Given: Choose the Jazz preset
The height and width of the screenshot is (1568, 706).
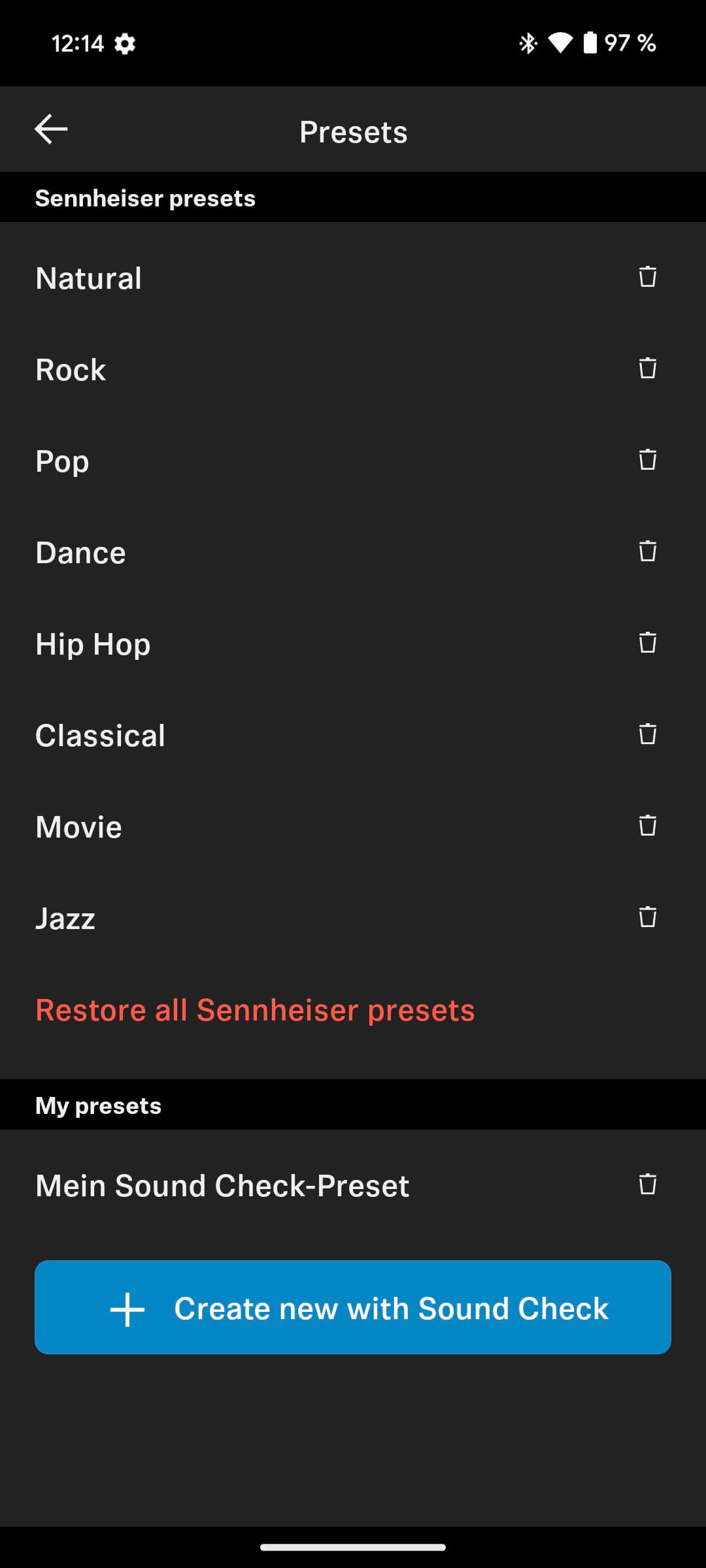Looking at the screenshot, I should point(65,919).
